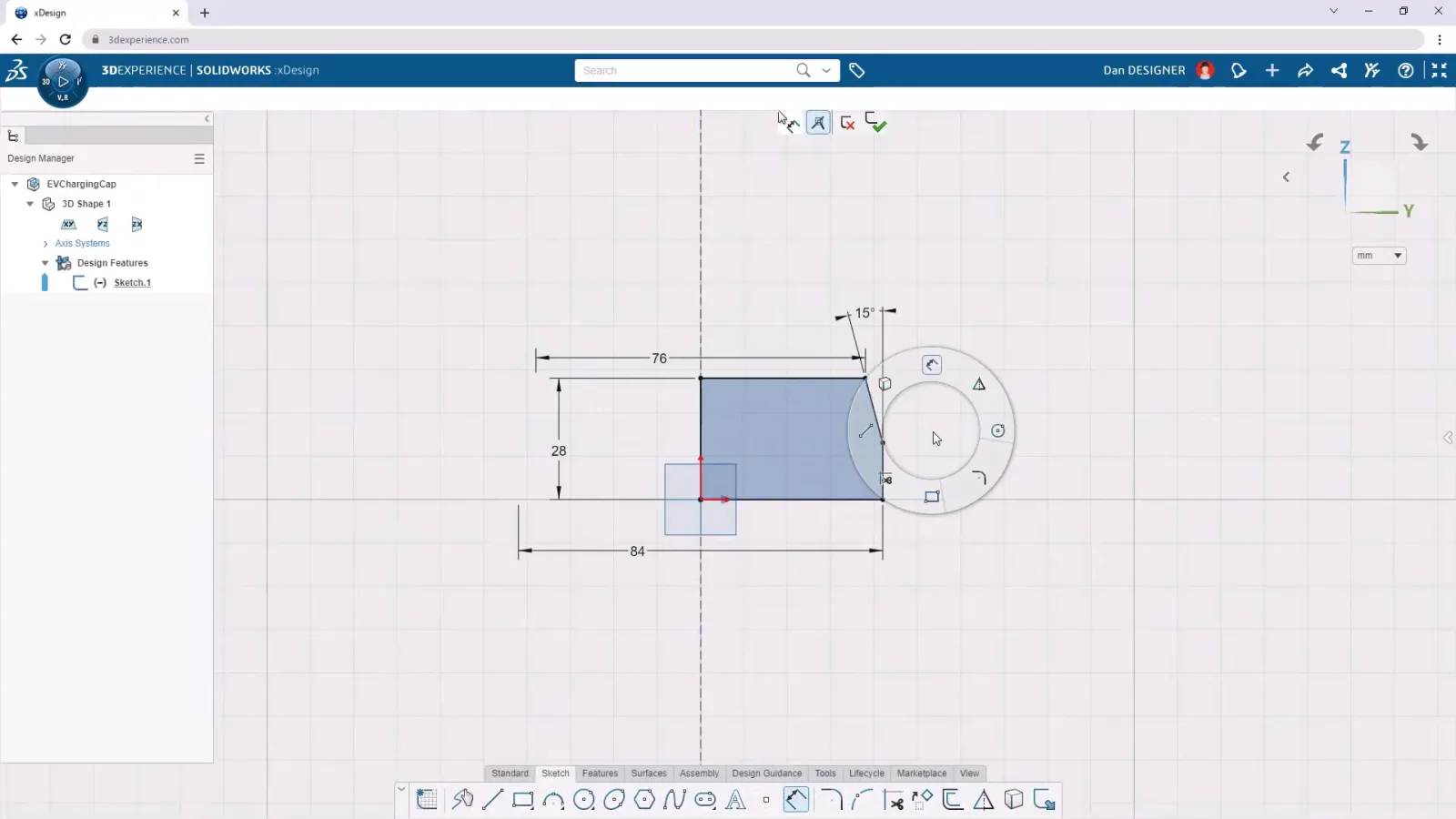Click the super-selection pointer tool in toolbar

(462, 800)
